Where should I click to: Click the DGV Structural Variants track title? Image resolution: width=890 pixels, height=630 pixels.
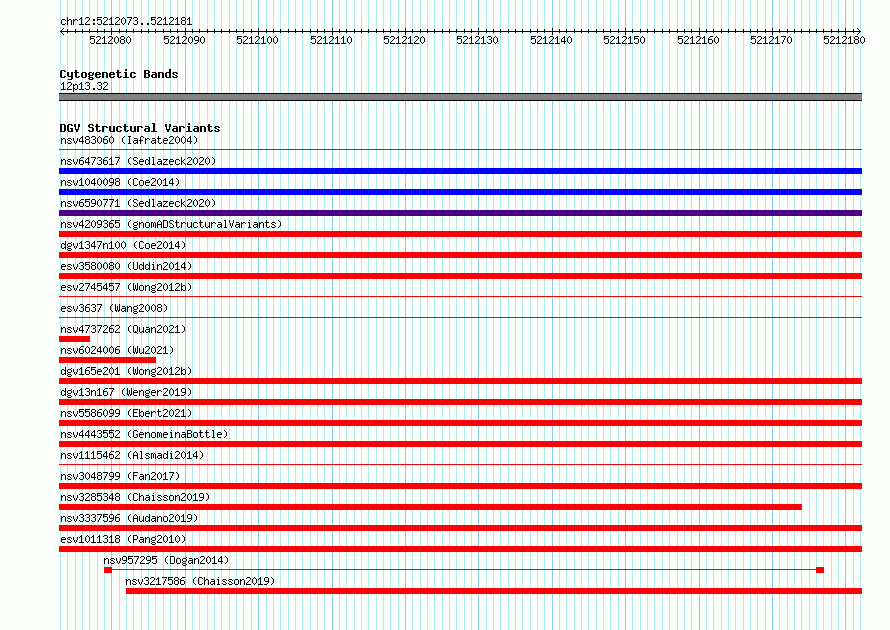tap(140, 128)
